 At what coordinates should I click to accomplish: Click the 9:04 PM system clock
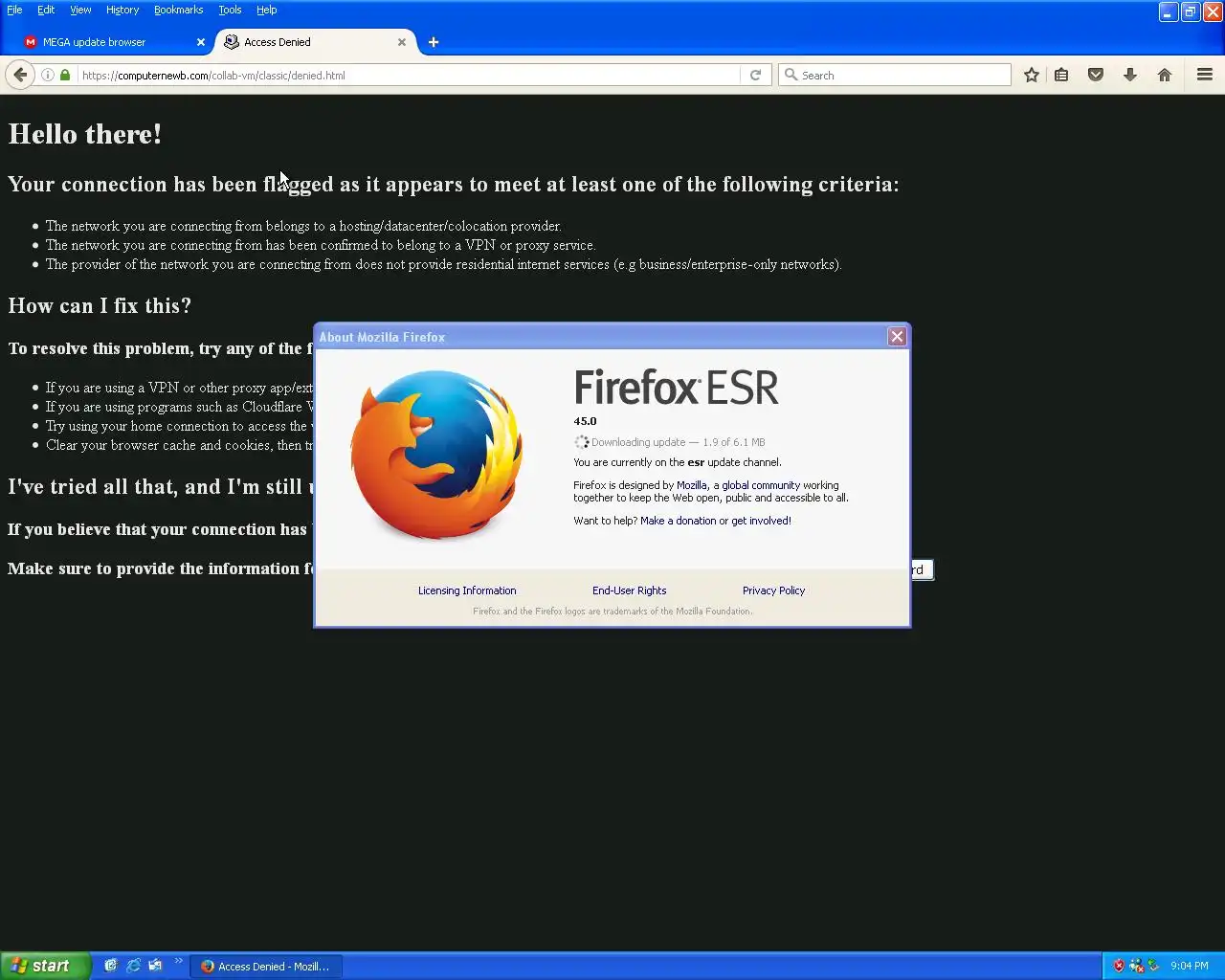(x=1190, y=966)
